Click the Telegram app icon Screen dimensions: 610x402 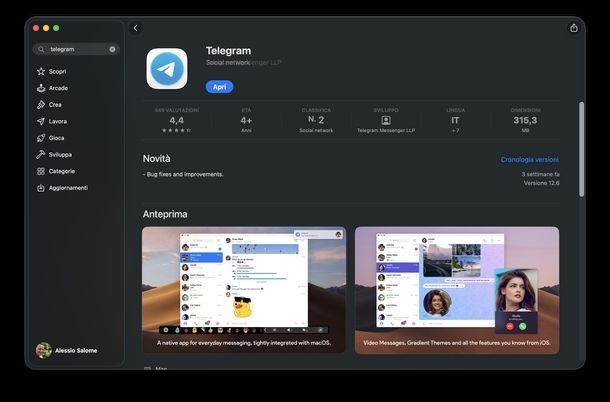pos(167,69)
